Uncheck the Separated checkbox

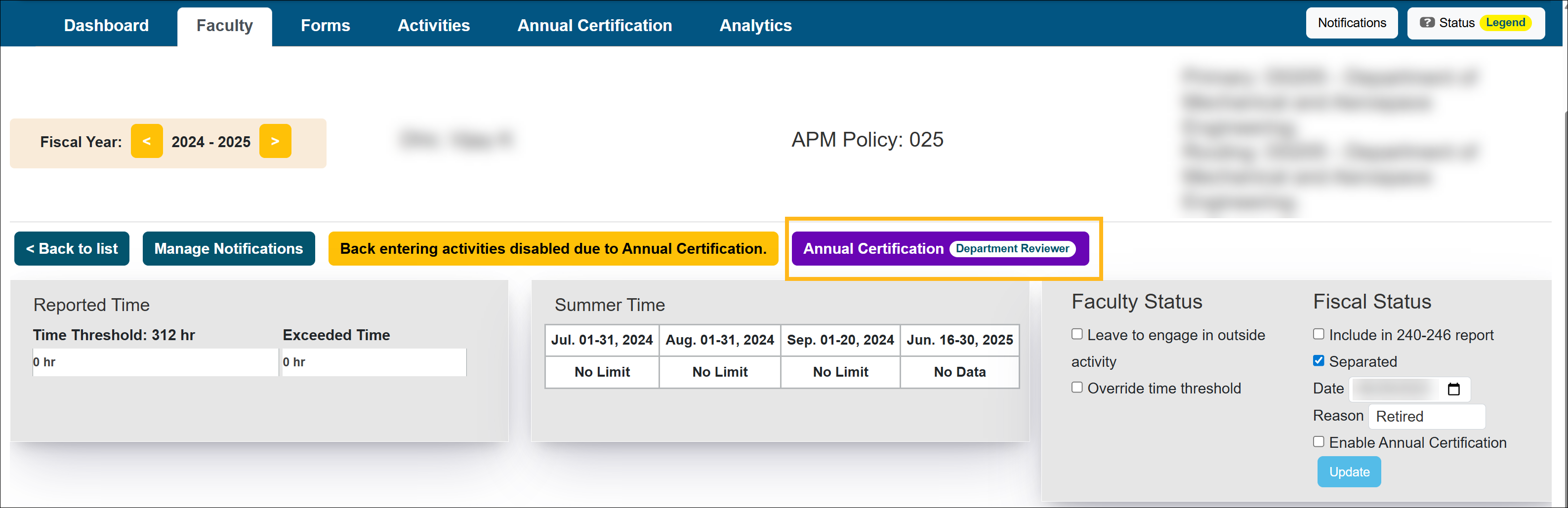(x=1319, y=360)
